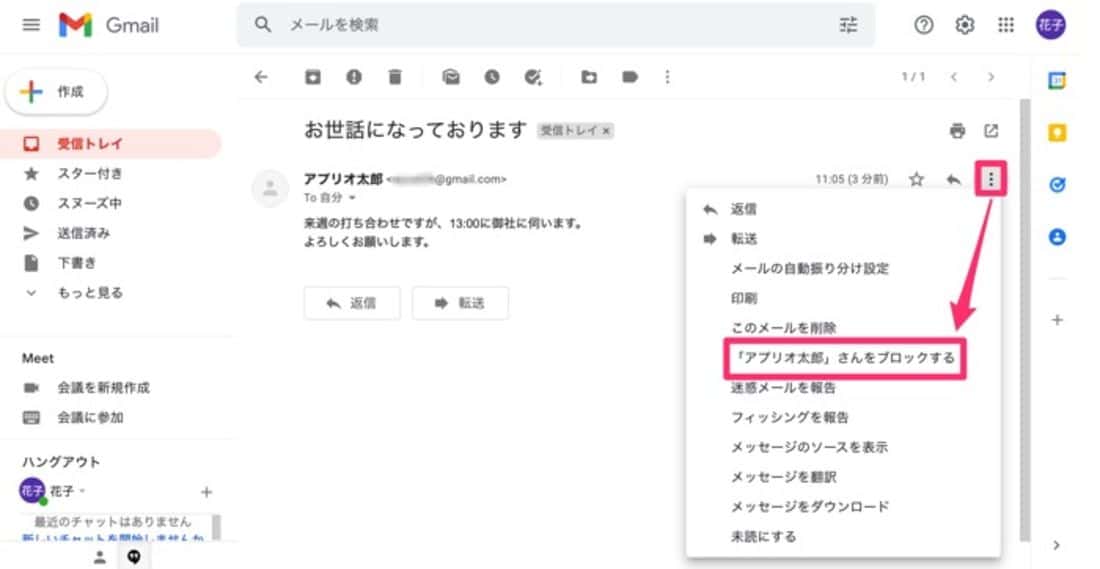Open Google Calendar side panel
This screenshot has height=569, width=1100.
click(x=1057, y=81)
